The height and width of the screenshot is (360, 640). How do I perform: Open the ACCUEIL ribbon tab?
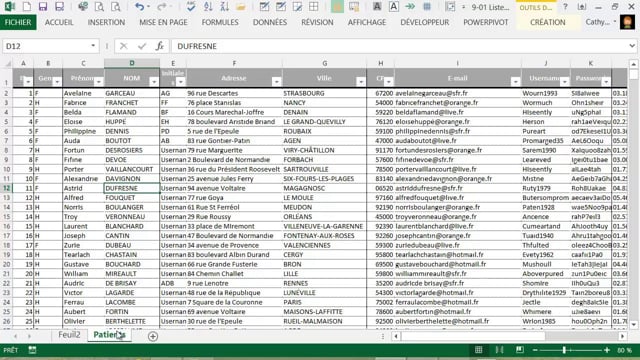point(59,22)
